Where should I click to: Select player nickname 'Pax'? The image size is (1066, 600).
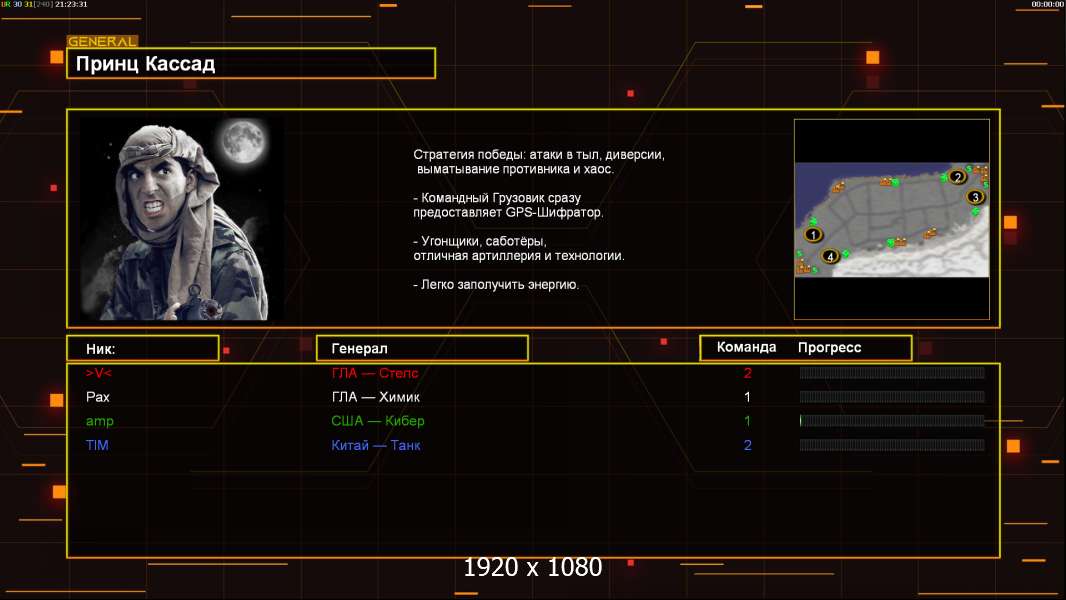[98, 397]
